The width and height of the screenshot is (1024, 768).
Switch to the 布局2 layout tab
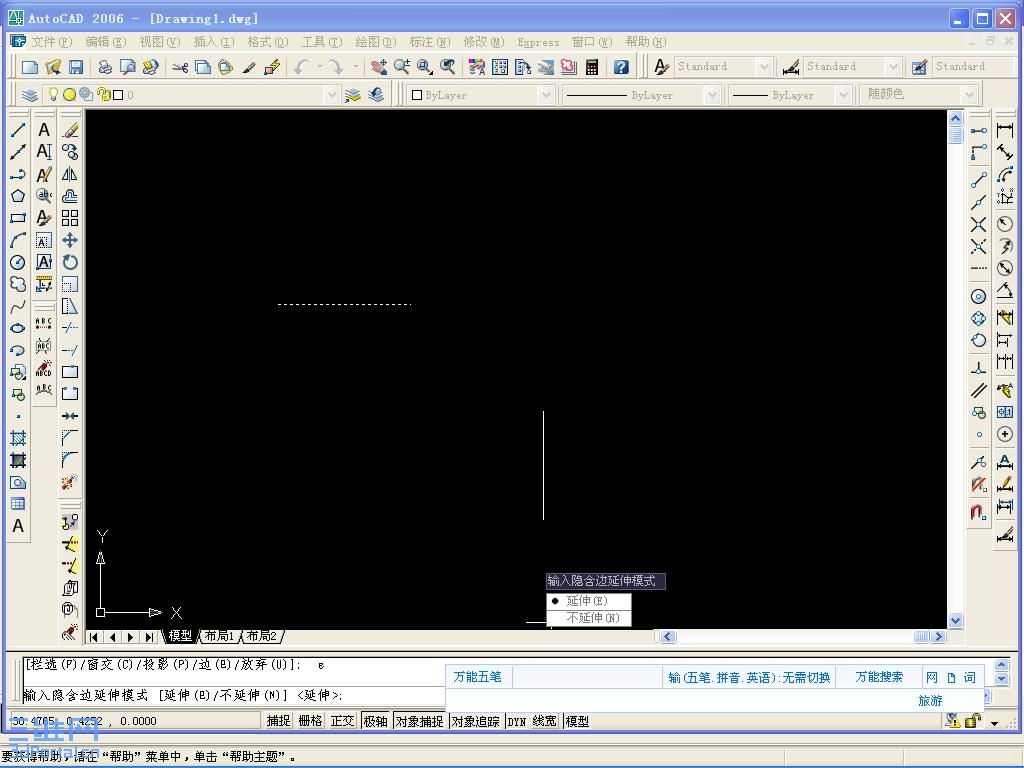click(262, 636)
